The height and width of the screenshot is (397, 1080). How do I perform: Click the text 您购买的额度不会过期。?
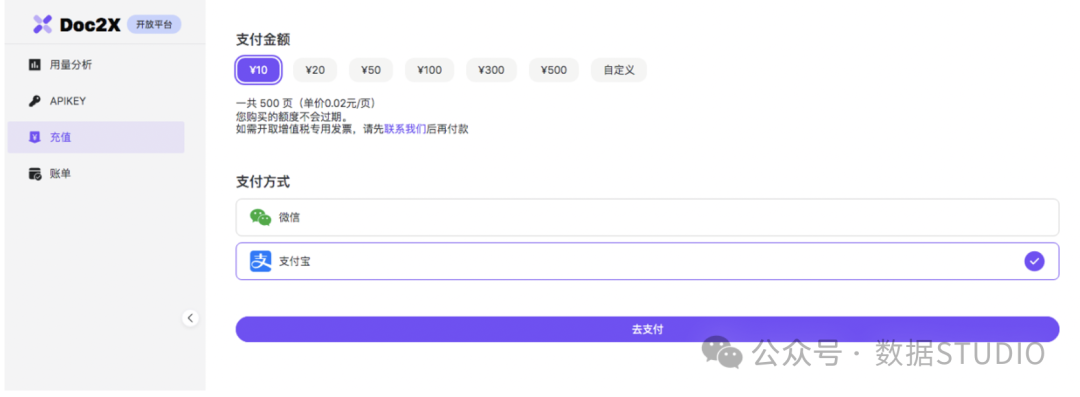tap(293, 116)
